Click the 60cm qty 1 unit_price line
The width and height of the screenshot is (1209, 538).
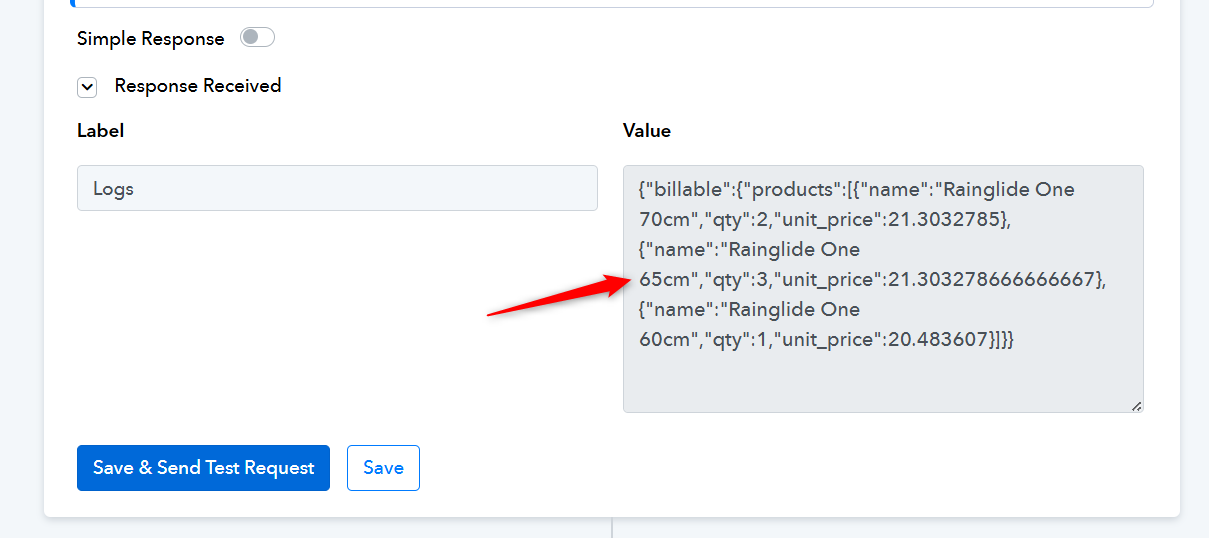click(x=827, y=339)
